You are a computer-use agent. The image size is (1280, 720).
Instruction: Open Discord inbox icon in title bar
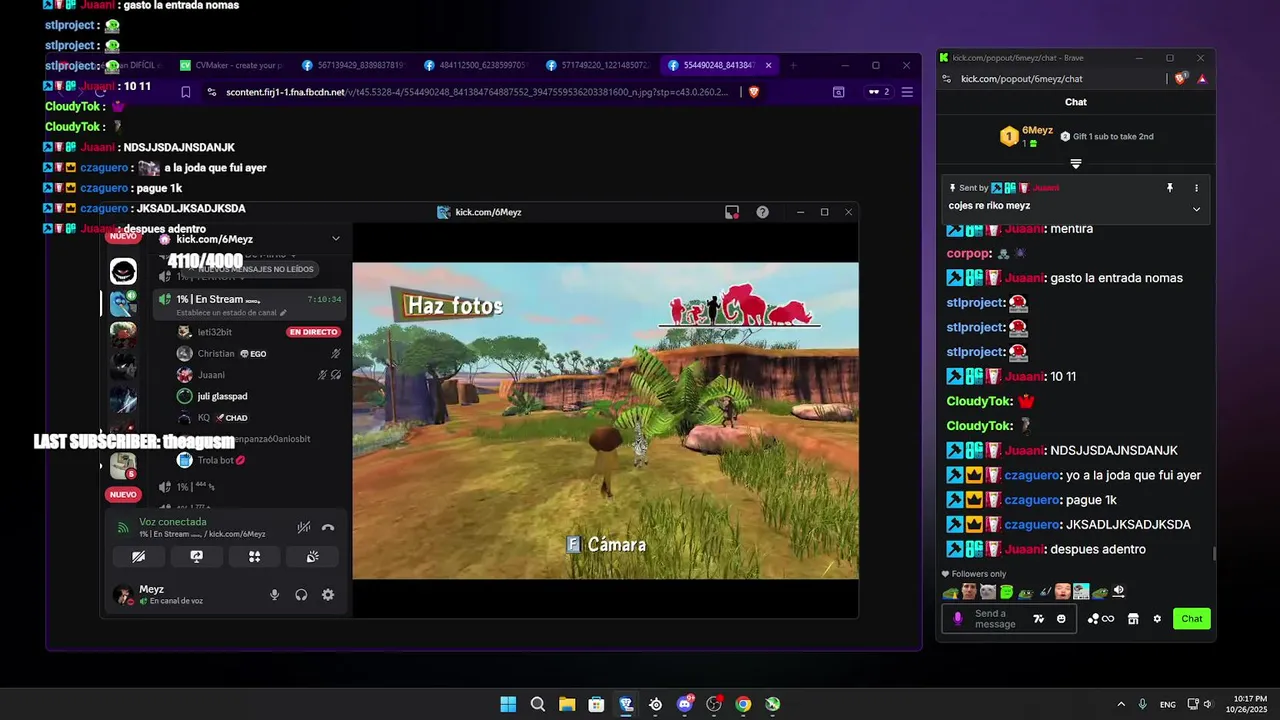tap(732, 212)
